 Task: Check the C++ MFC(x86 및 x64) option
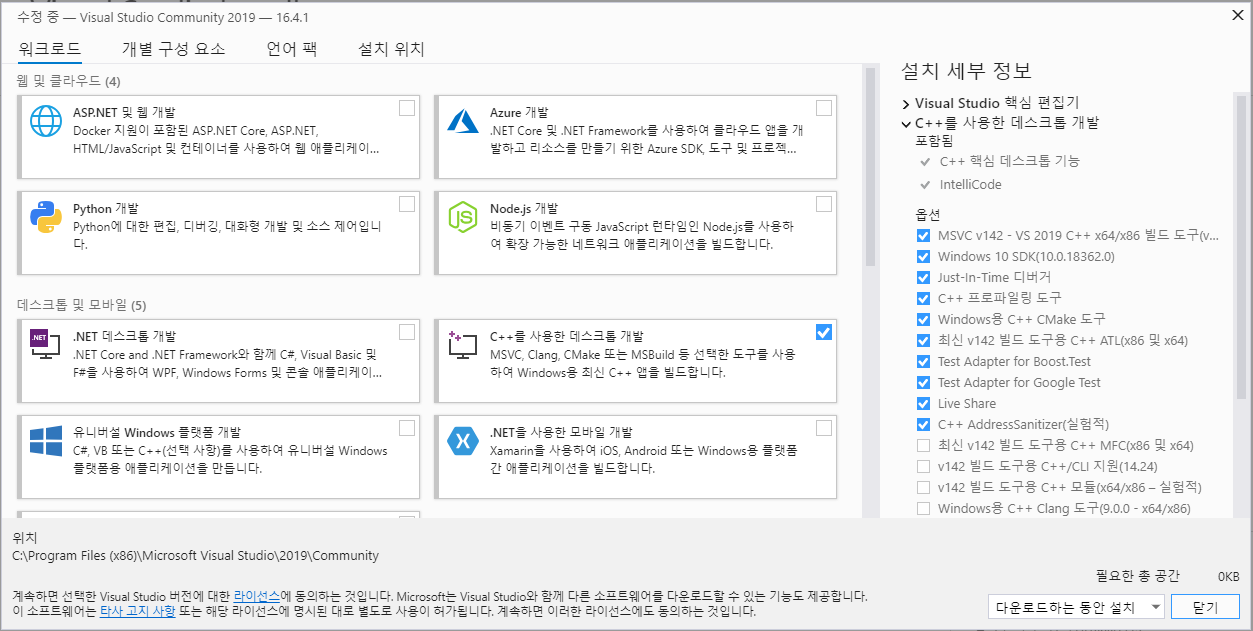(923, 445)
